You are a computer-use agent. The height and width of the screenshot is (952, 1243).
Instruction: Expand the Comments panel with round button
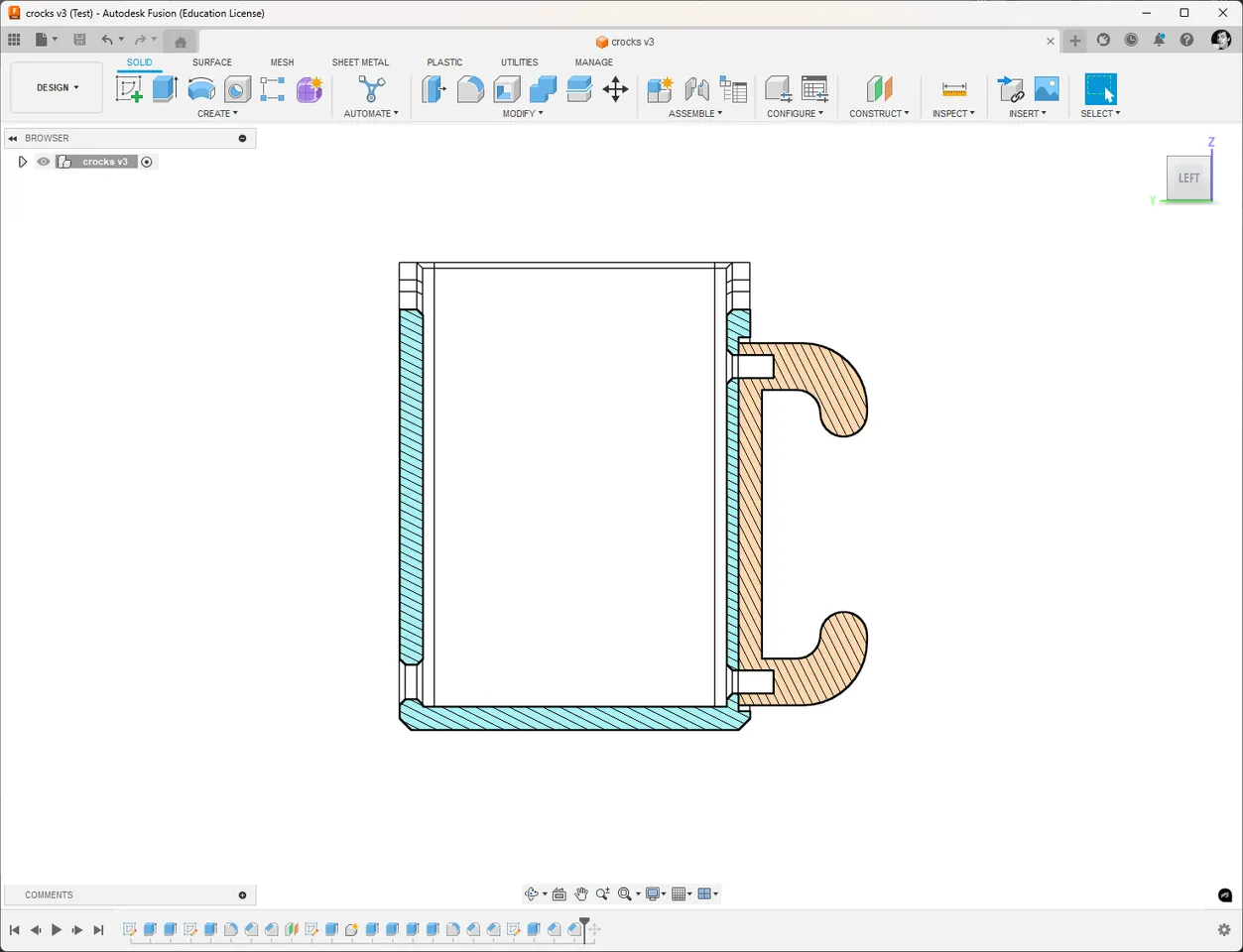pos(242,894)
